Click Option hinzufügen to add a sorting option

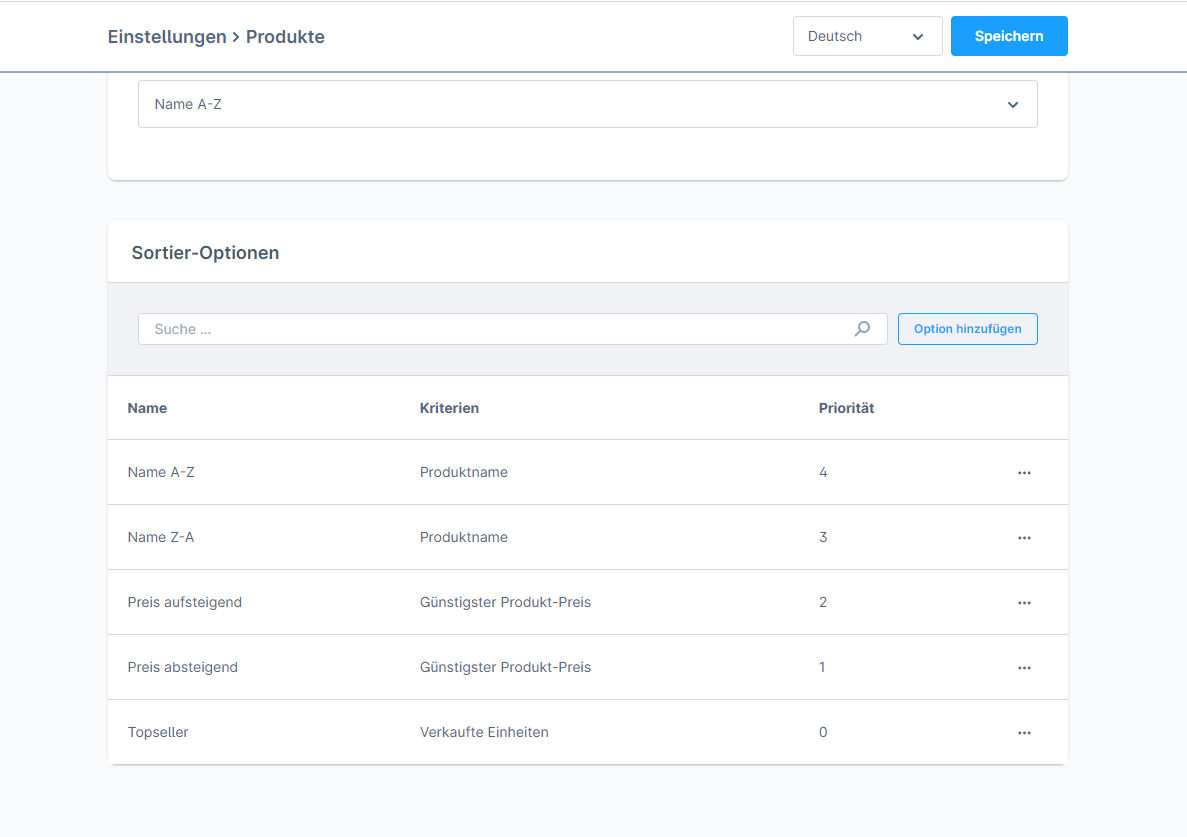click(967, 329)
